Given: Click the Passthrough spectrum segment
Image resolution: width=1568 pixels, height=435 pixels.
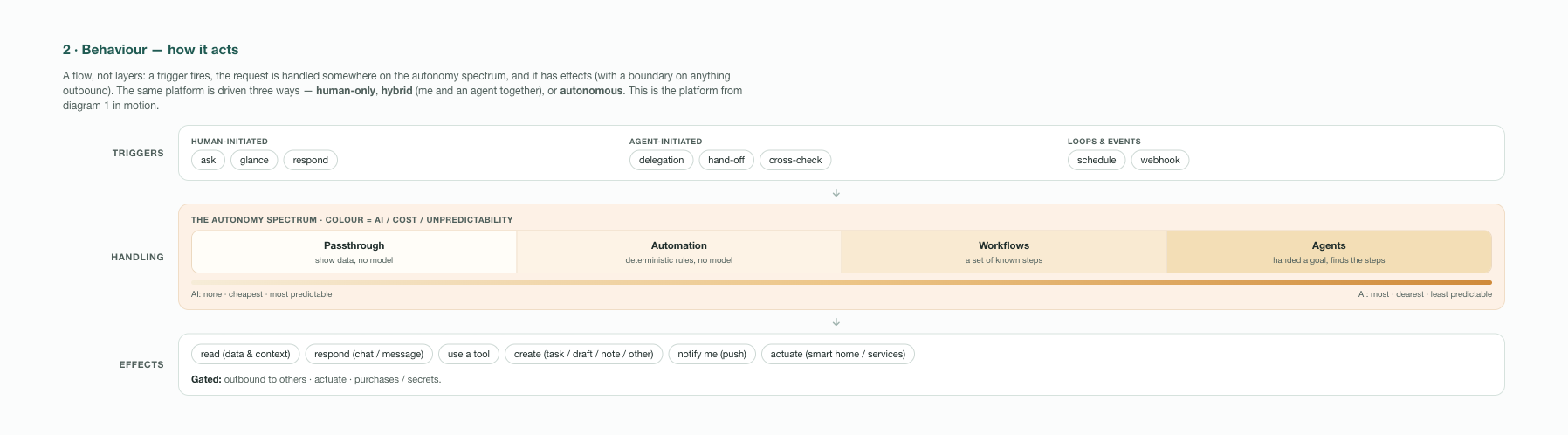Looking at the screenshot, I should [354, 252].
